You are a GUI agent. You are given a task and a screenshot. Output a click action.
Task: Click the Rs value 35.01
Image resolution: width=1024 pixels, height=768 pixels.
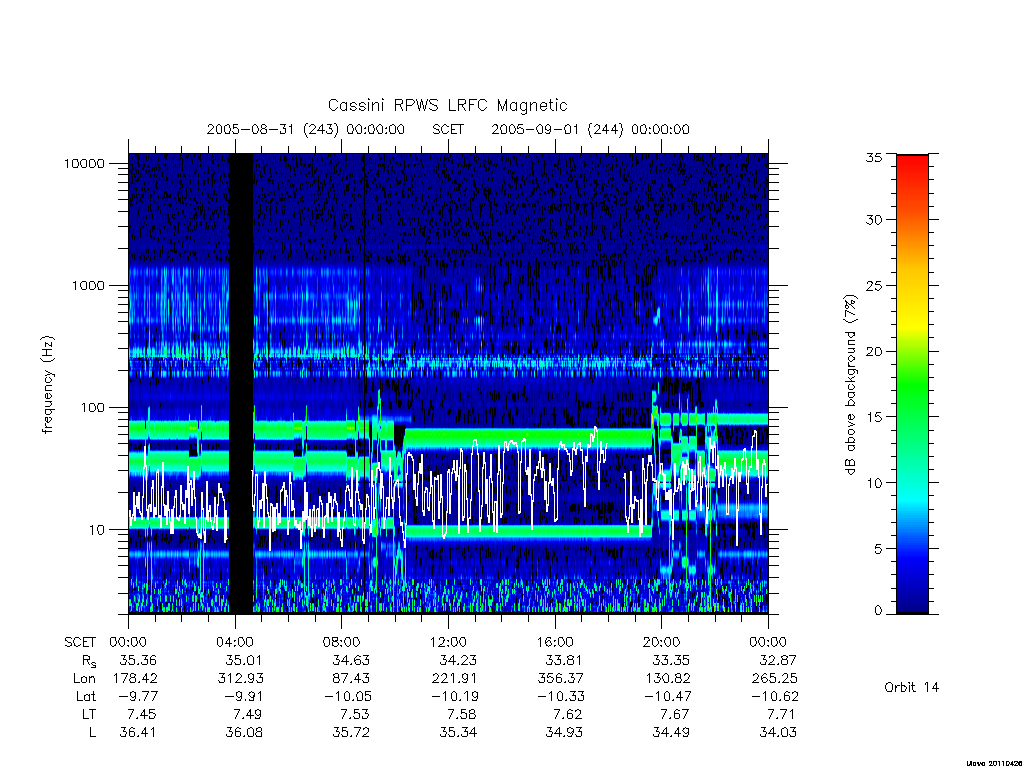(244, 661)
